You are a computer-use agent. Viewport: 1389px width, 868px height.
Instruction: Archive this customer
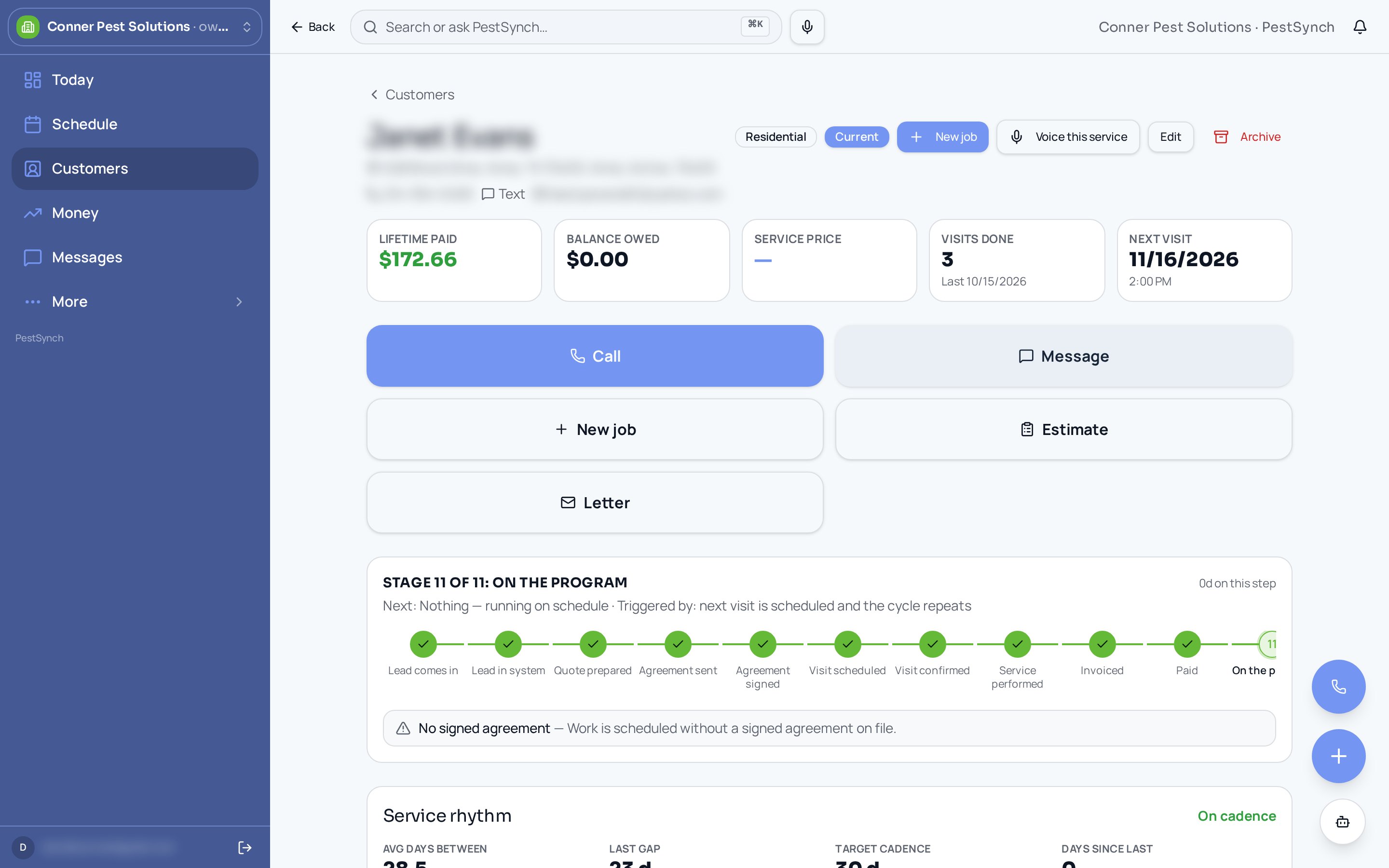[1247, 136]
